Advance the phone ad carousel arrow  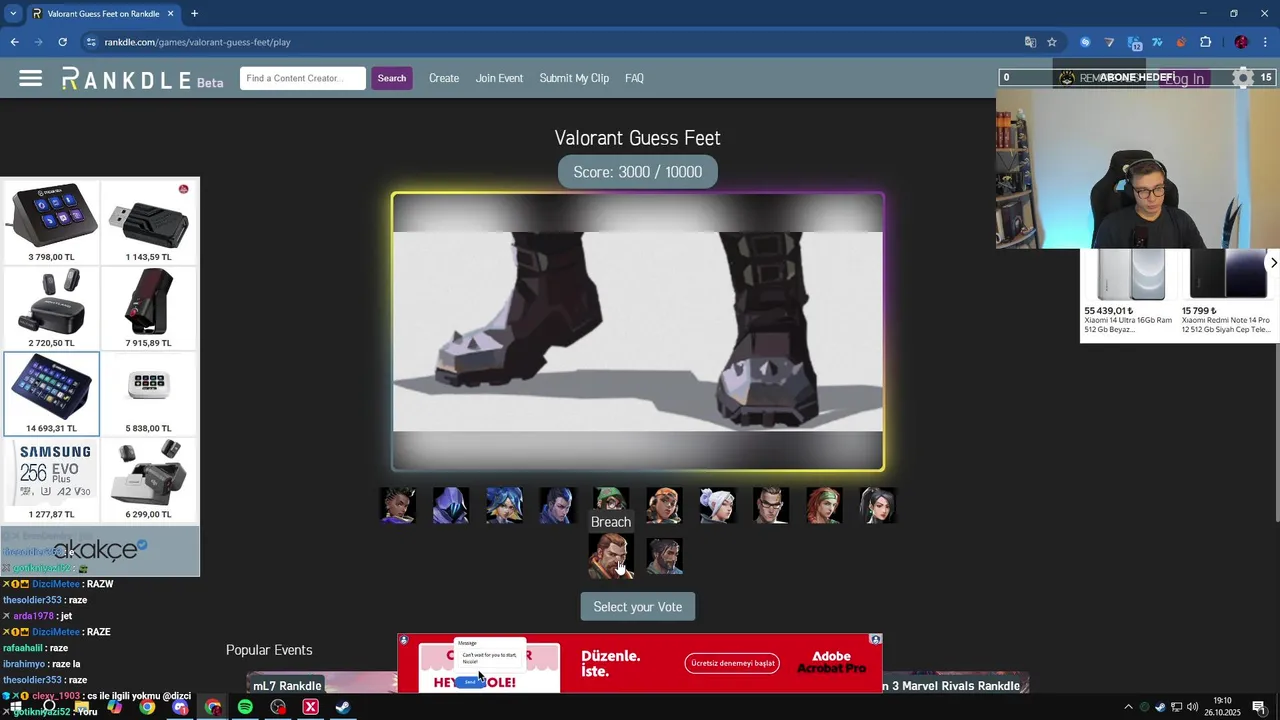point(1273,263)
